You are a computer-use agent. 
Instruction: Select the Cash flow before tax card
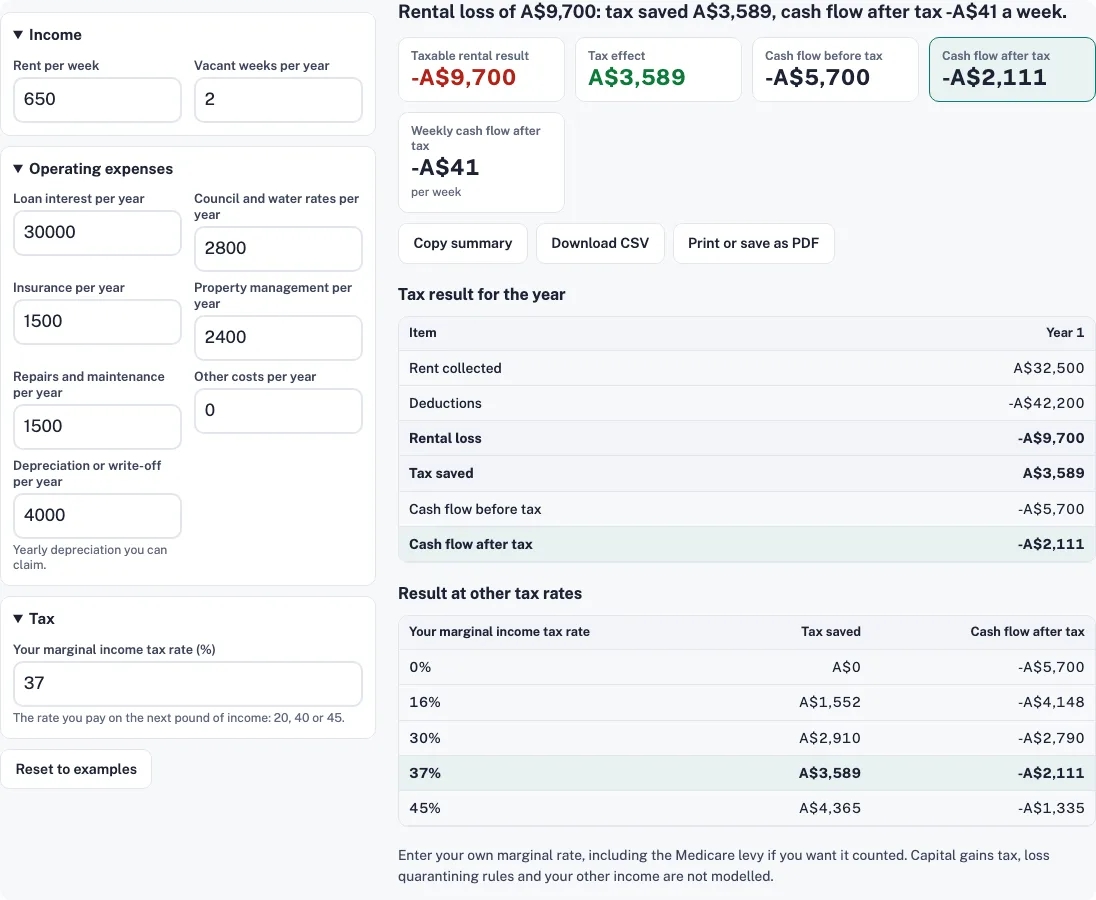(x=835, y=69)
